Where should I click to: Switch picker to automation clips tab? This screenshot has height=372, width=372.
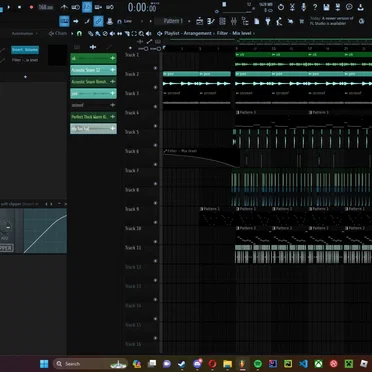pos(109,47)
